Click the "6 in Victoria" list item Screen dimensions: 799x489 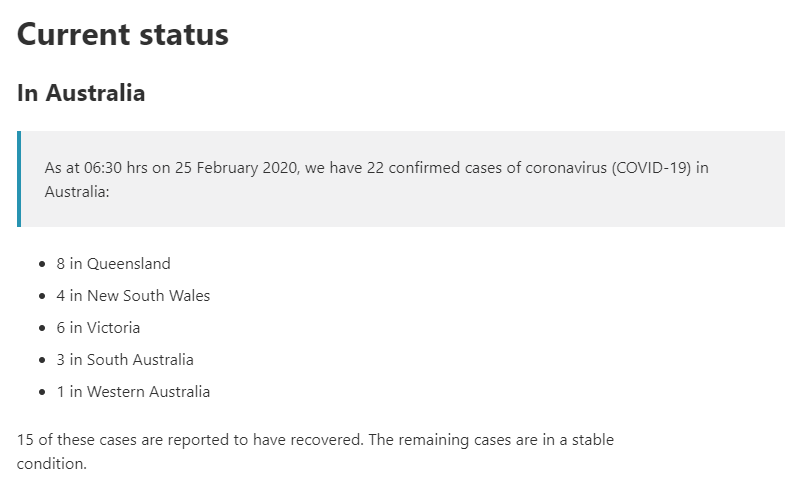(x=98, y=328)
